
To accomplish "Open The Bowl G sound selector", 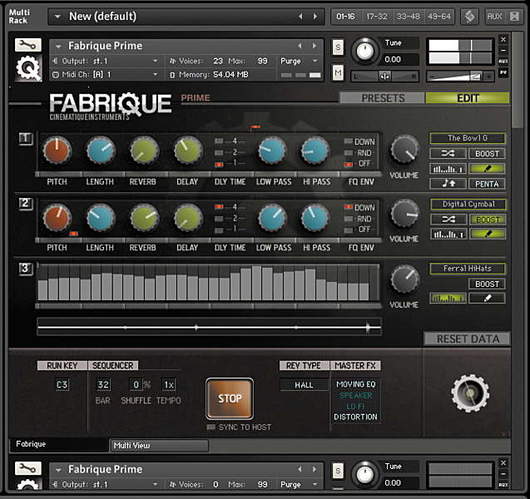I will click(x=468, y=138).
